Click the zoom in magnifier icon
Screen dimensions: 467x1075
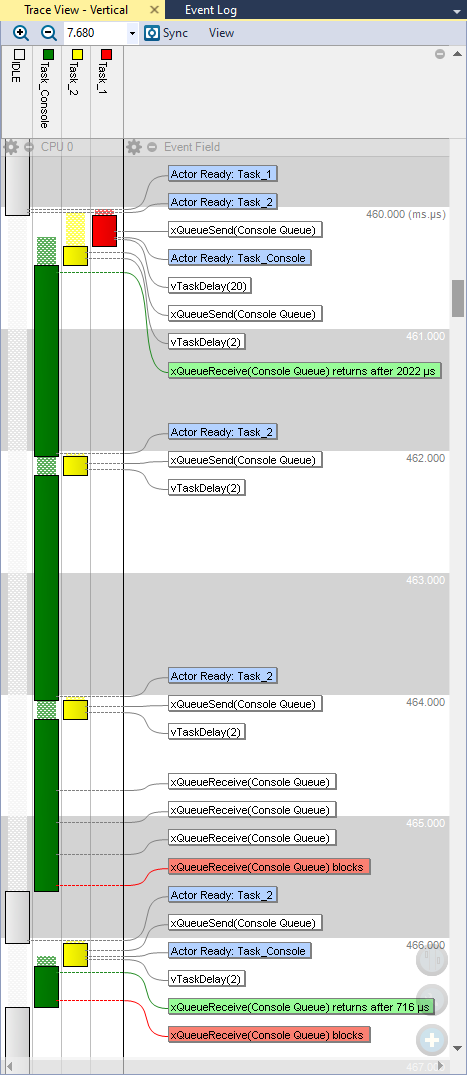pyautogui.click(x=21, y=33)
